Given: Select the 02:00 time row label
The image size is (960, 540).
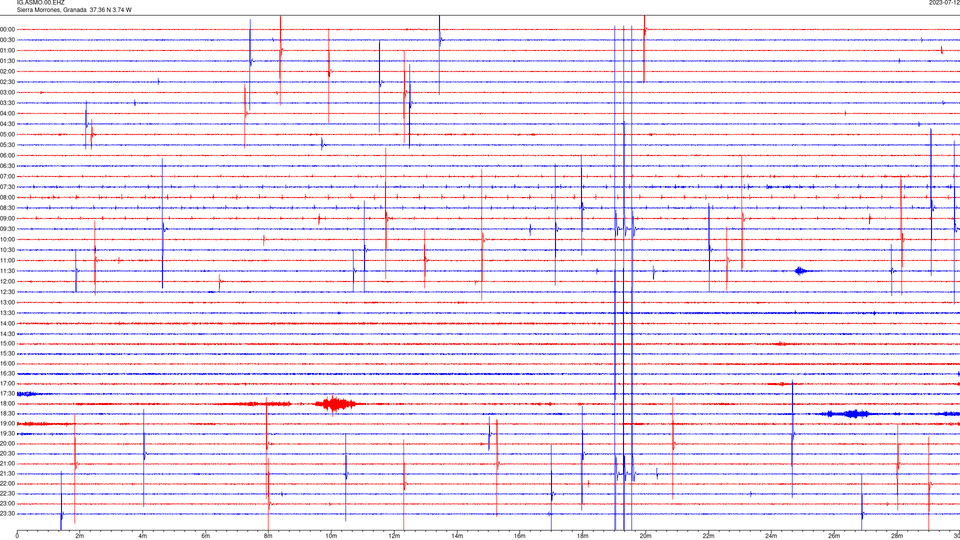Looking at the screenshot, I should (7, 71).
